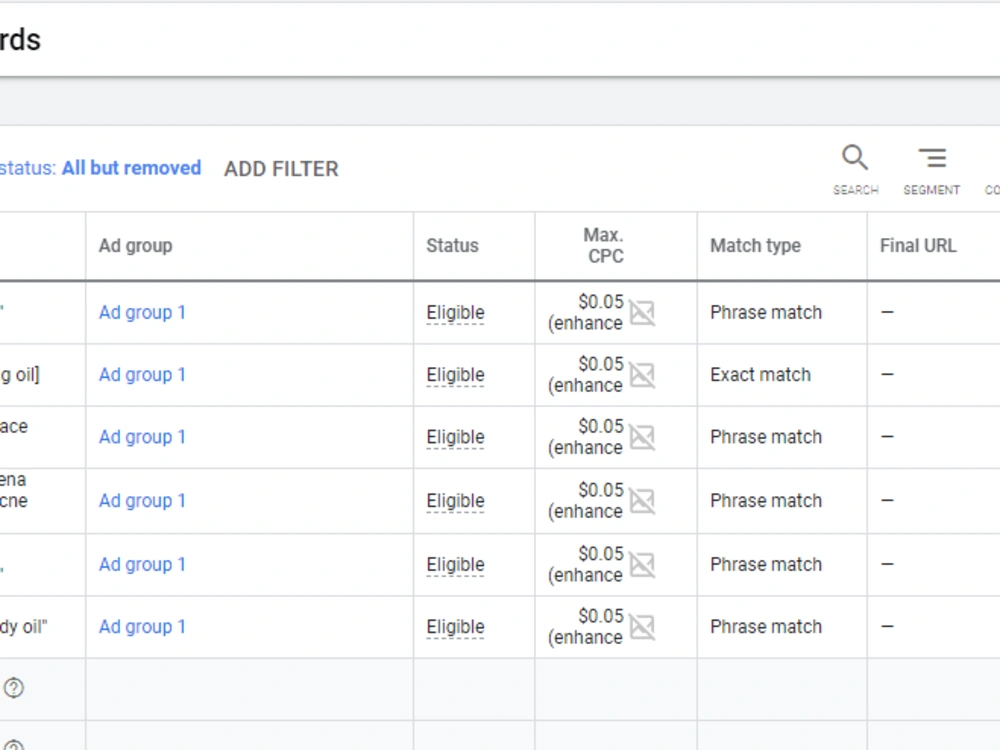Click the question mark help icon below table
This screenshot has height=750, width=1000.
click(13, 688)
